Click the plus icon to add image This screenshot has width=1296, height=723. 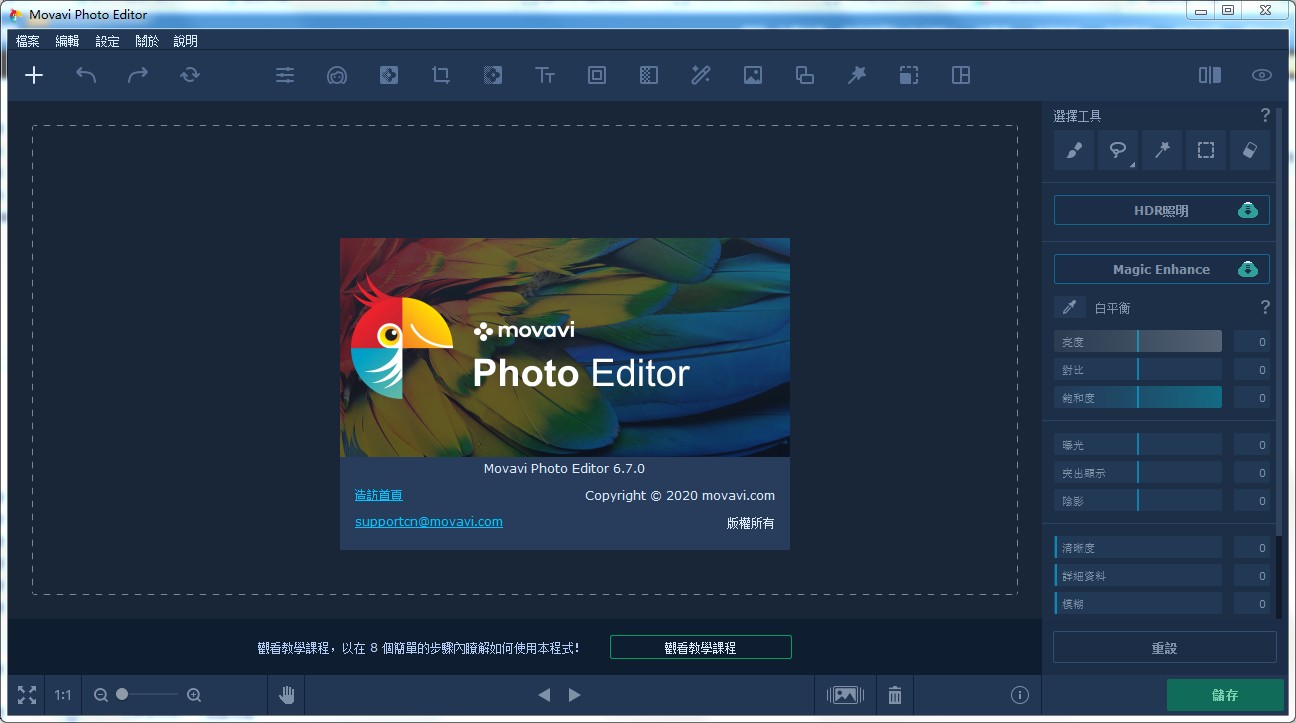pos(34,75)
